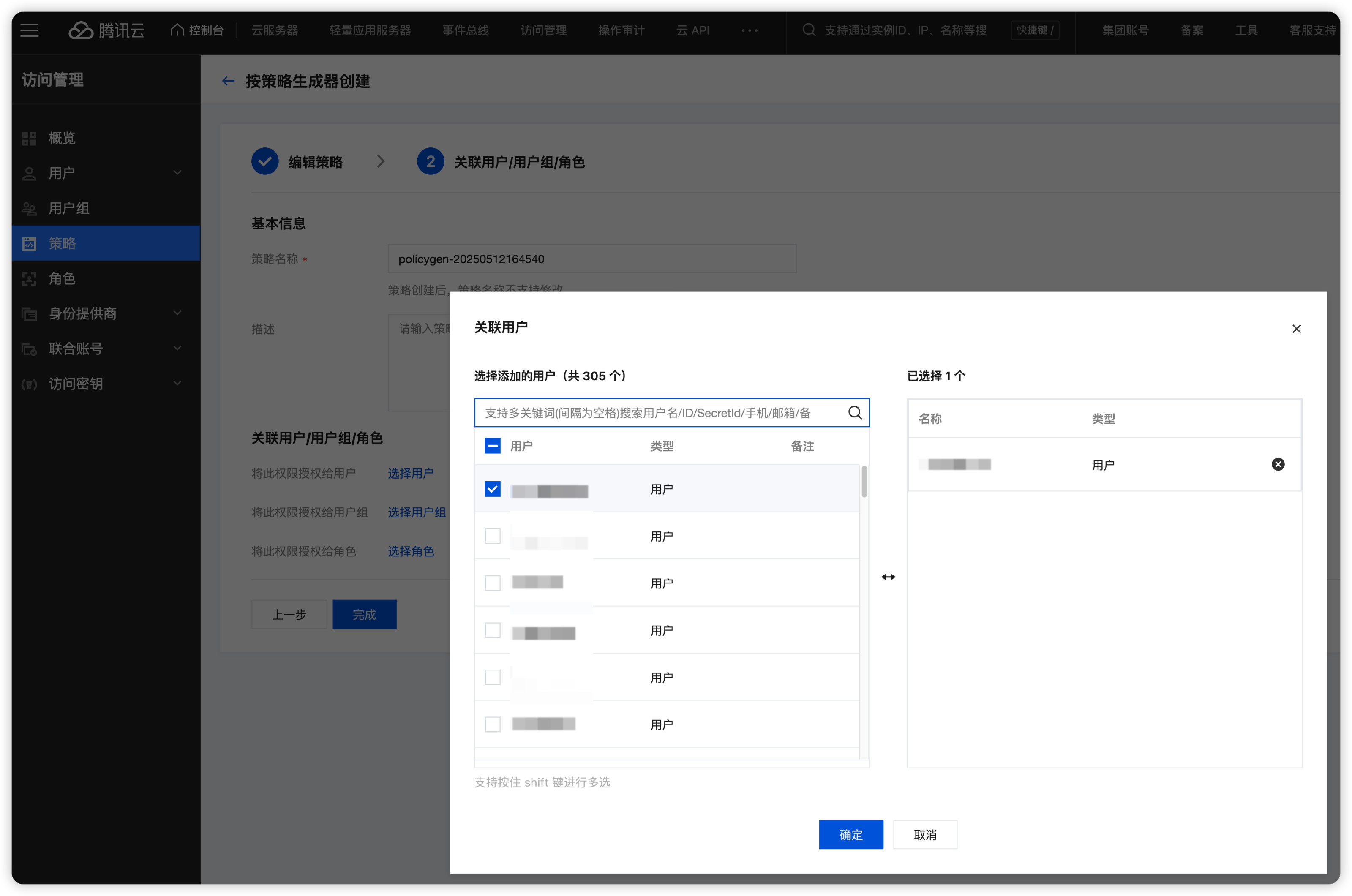1352x896 pixels.
Task: Close the 关联用户 dialog
Action: click(x=1296, y=329)
